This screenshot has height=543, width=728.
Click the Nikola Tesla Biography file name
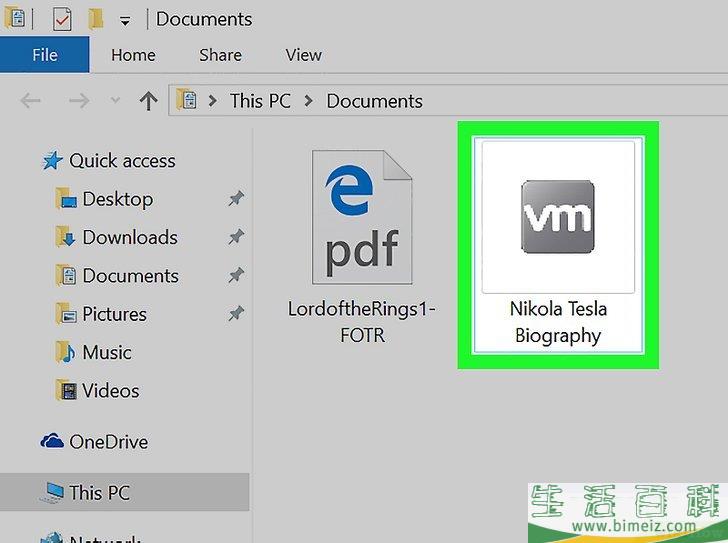click(x=558, y=322)
